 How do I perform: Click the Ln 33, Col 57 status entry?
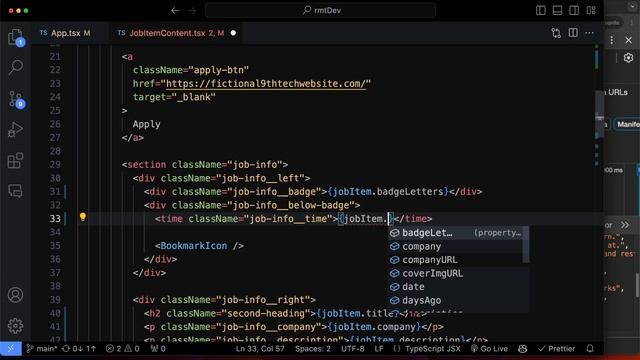[x=260, y=349]
